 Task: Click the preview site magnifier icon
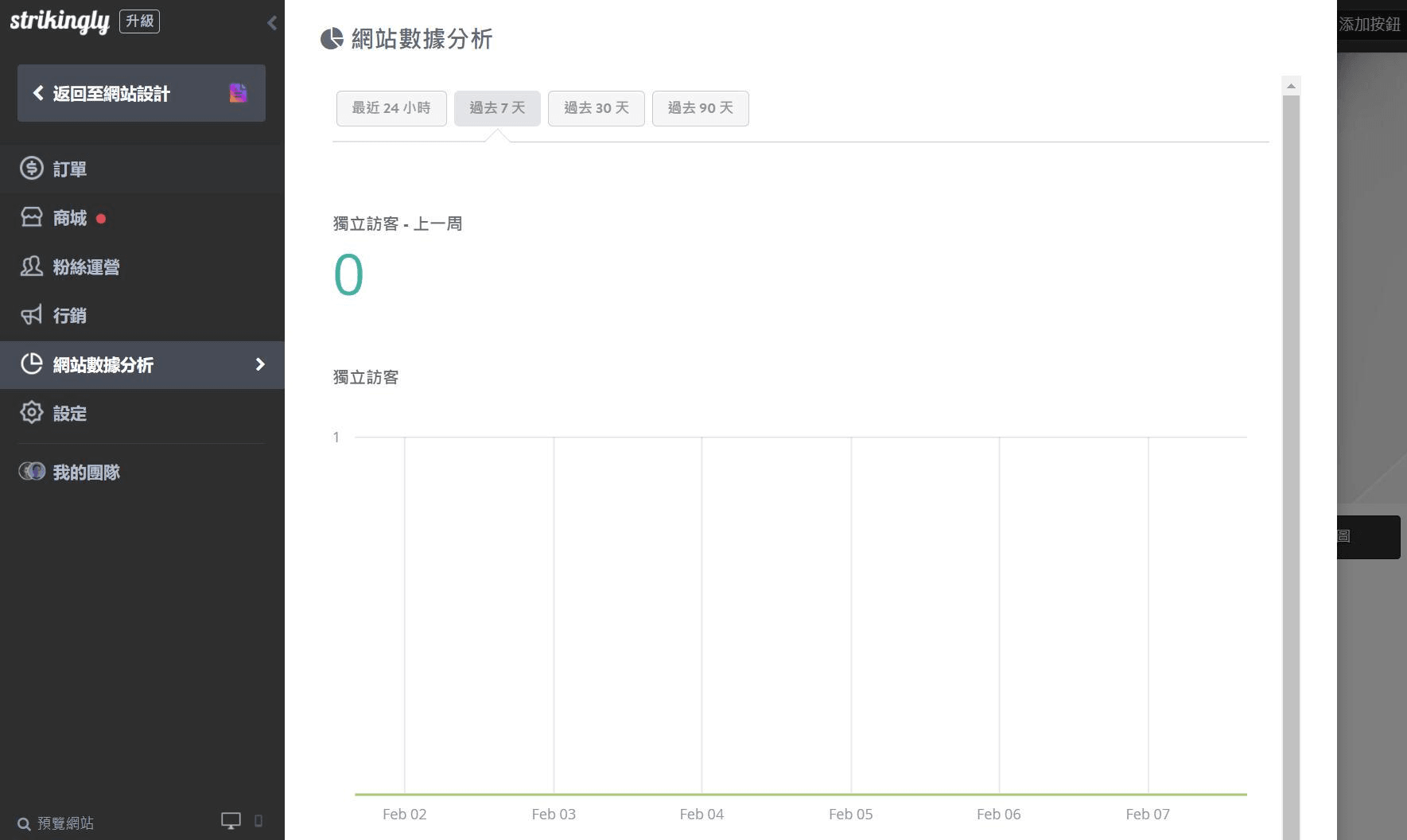click(24, 824)
